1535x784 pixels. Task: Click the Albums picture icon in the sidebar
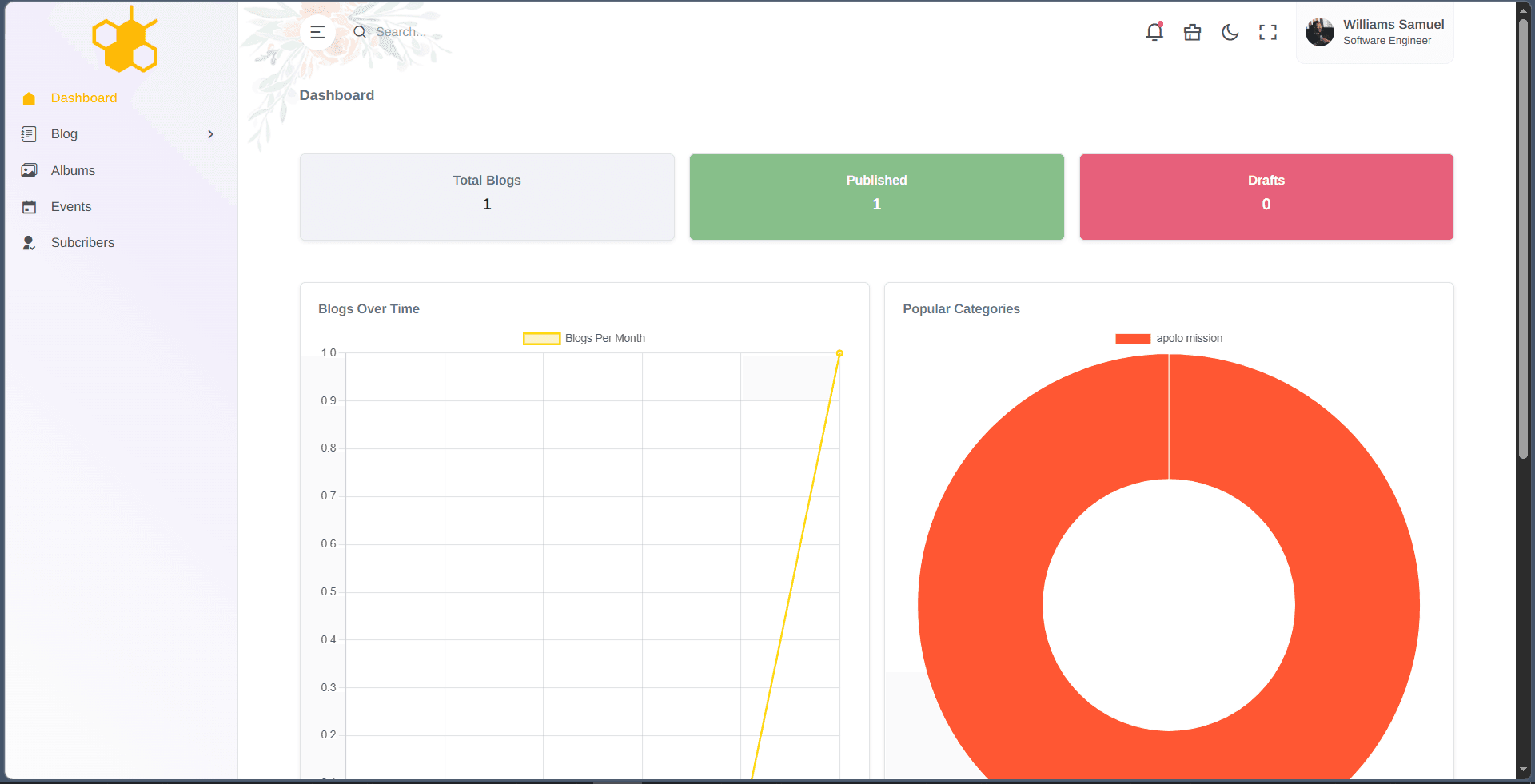(30, 170)
